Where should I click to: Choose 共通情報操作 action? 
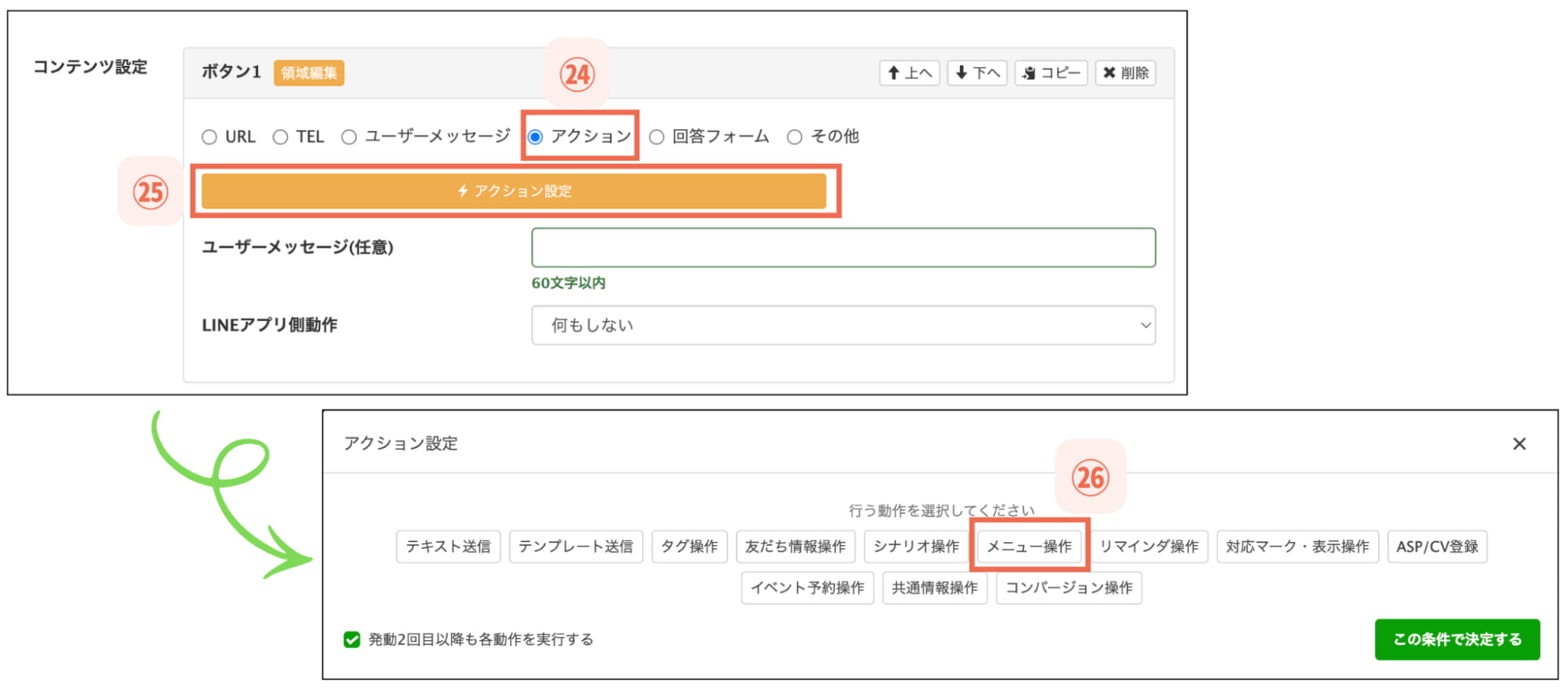pos(935,588)
